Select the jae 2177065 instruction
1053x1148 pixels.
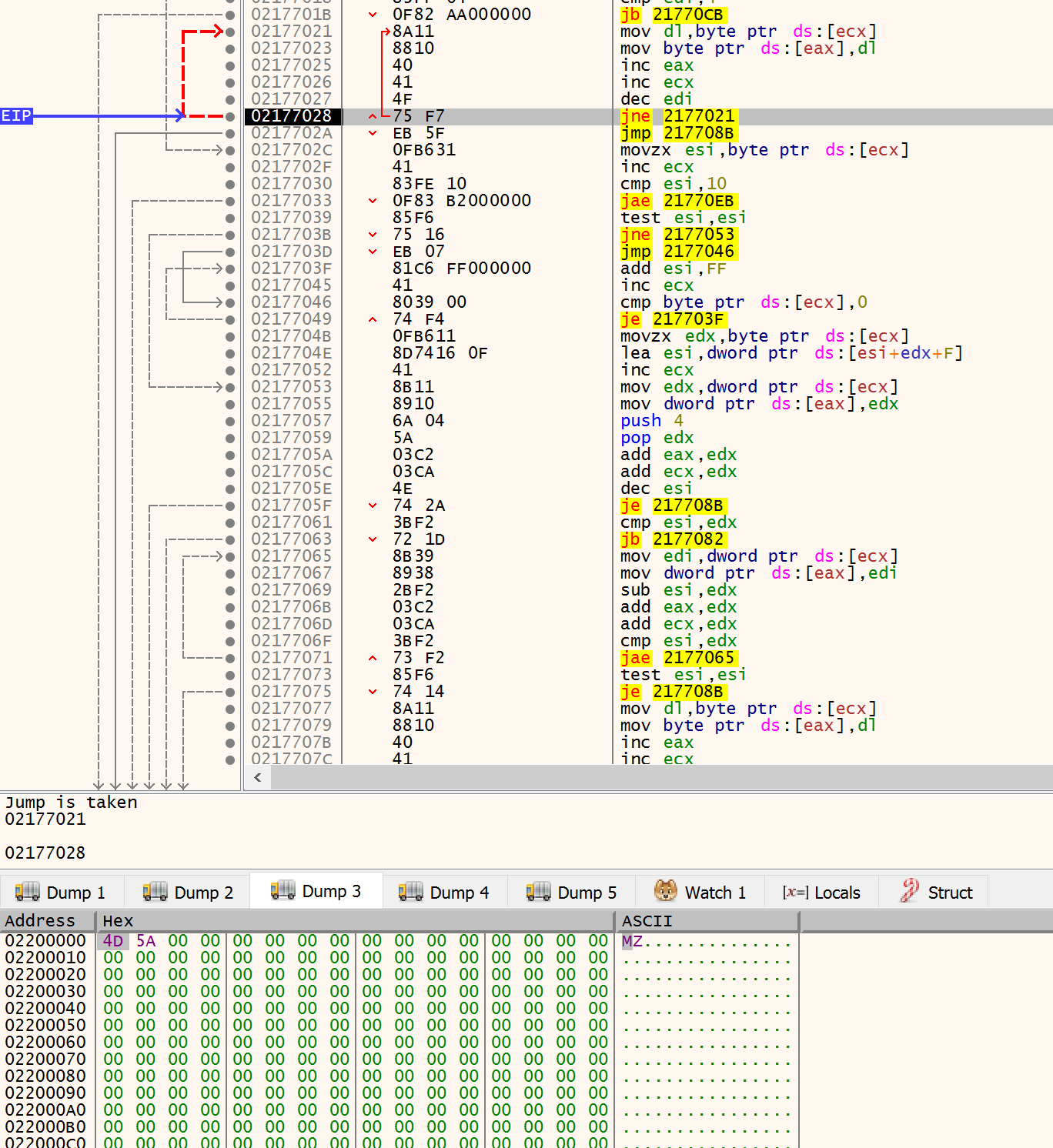pyautogui.click(x=679, y=658)
